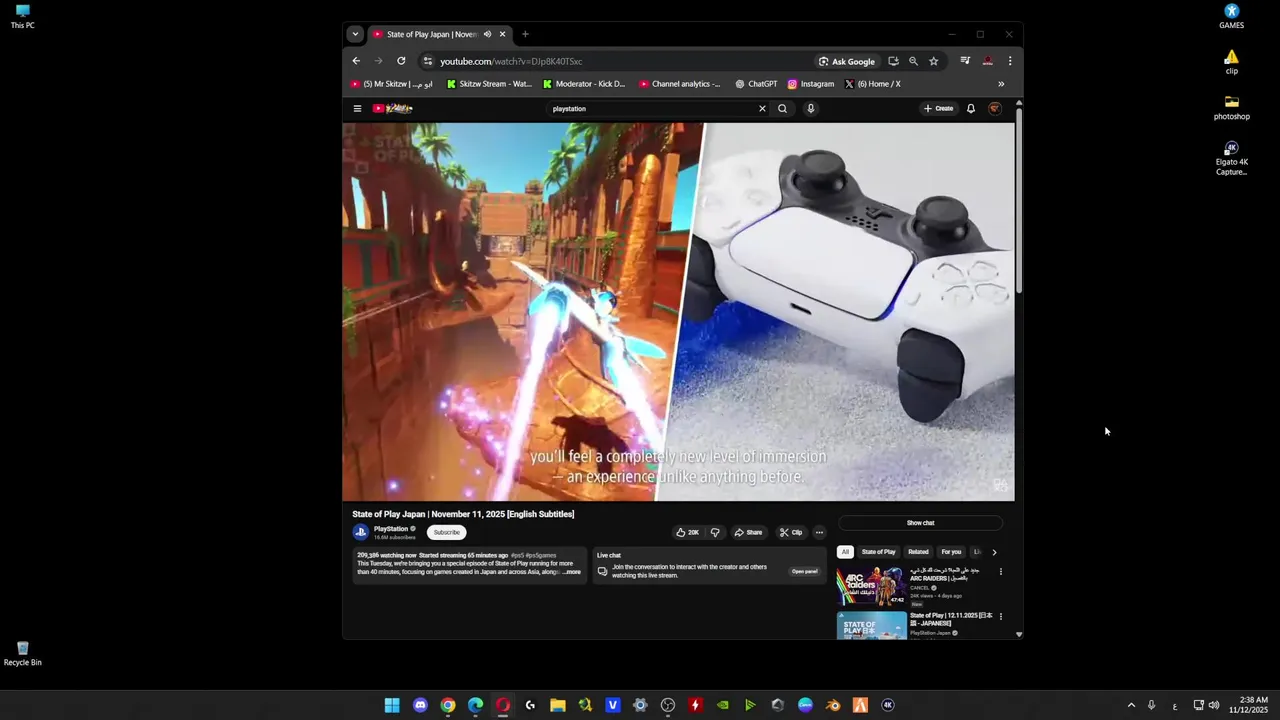Select the State of Play filter chip

coord(878,552)
